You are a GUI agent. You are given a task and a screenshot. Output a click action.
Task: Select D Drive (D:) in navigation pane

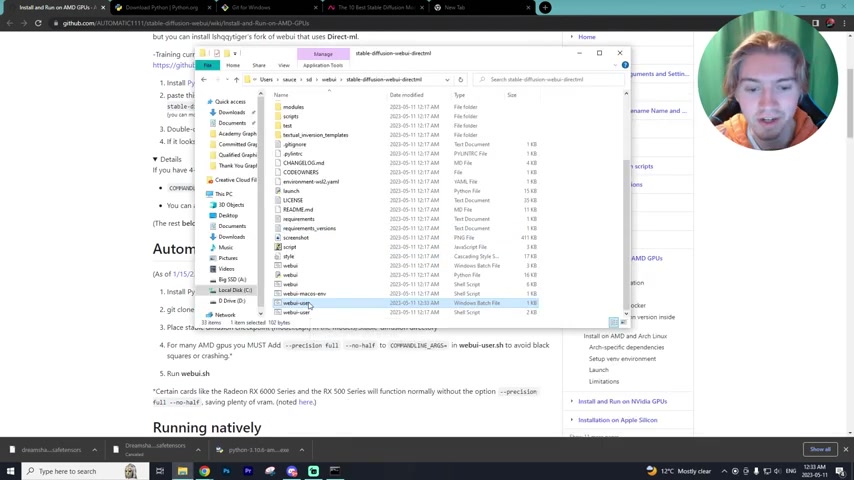point(231,301)
